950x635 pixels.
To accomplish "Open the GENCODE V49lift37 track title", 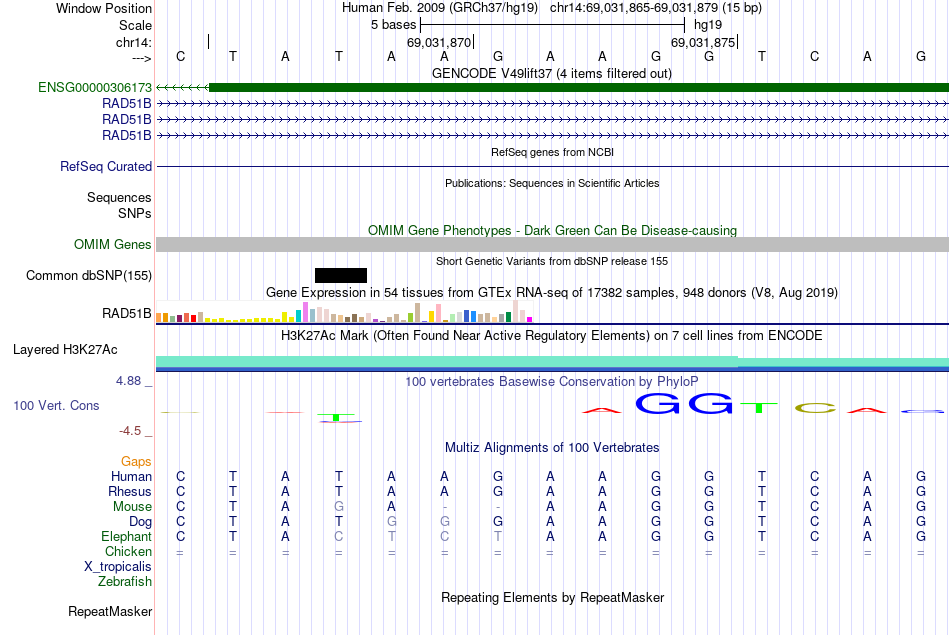I will [x=551, y=73].
